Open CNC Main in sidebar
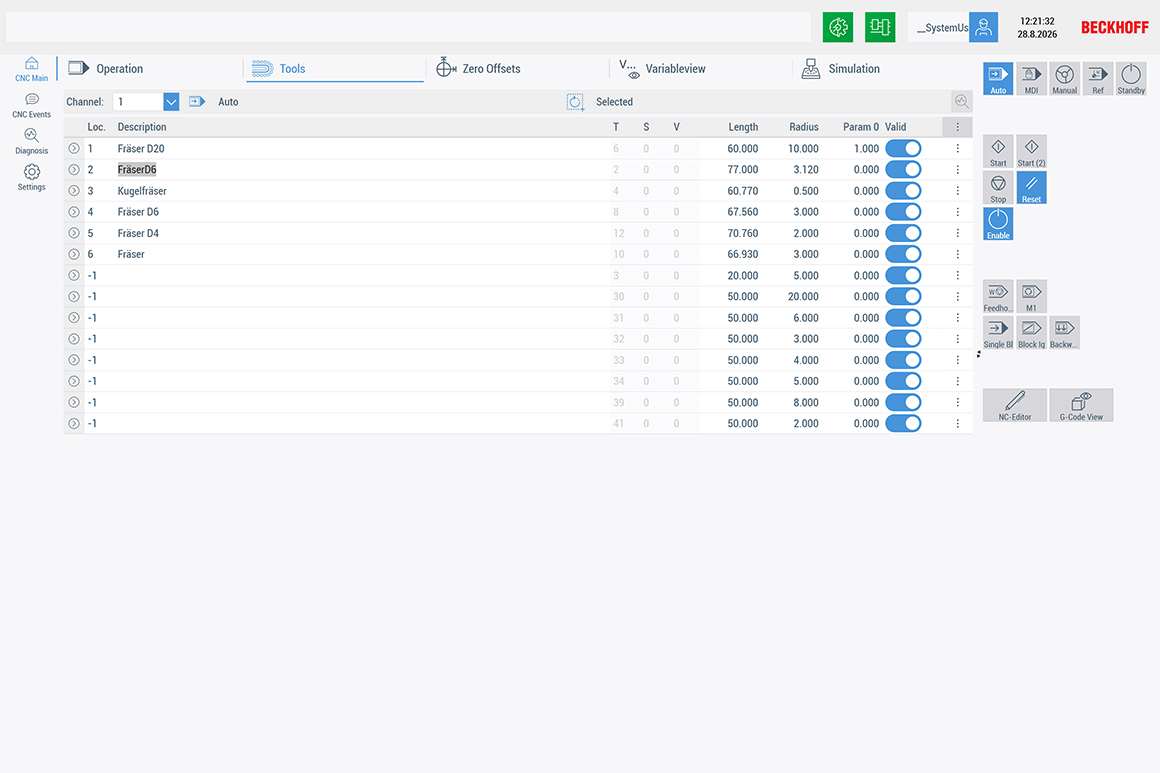Viewport: 1160px width, 773px height. point(31,69)
